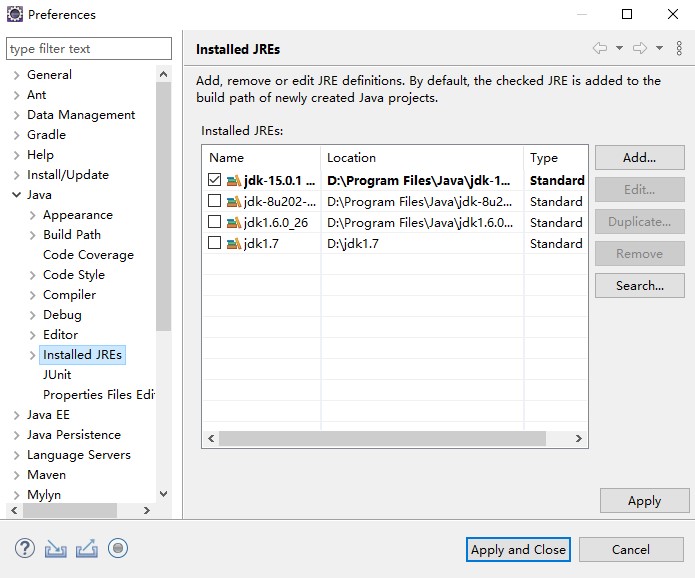Click the jdk1.6.0_26 library icon
Viewport: 695px width, 578px height.
234,223
